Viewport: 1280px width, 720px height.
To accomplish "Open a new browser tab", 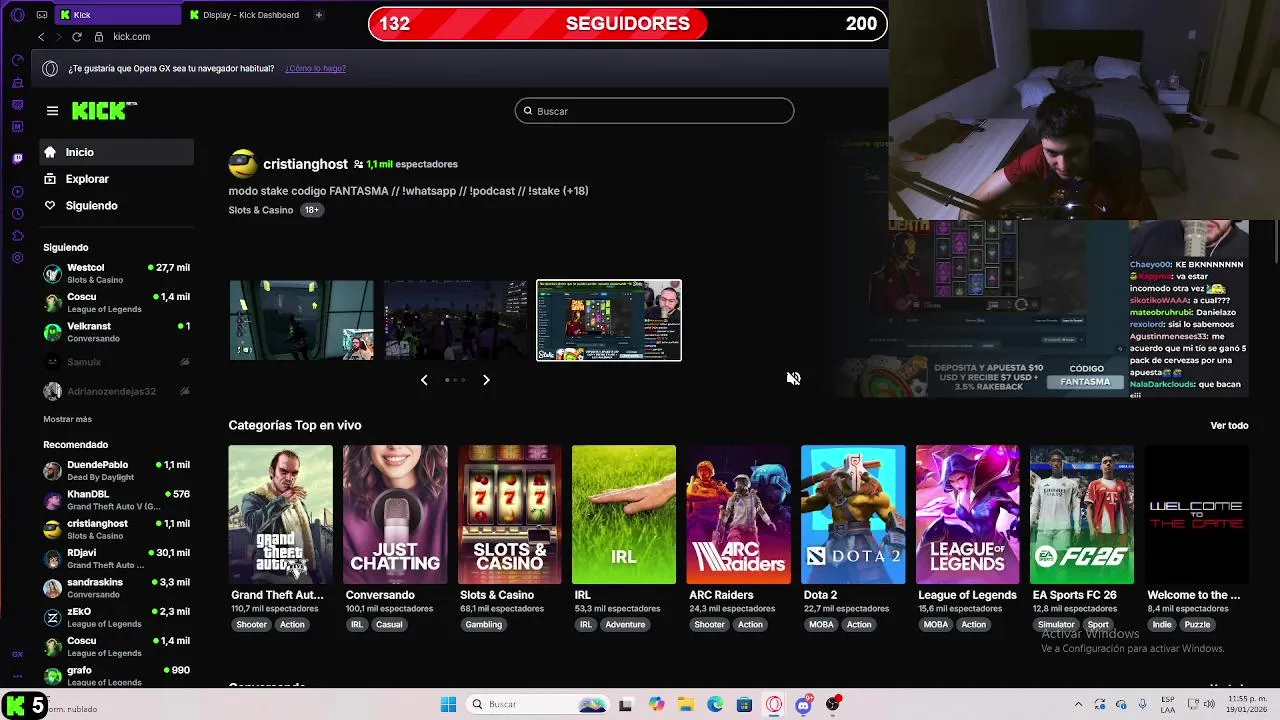I will pyautogui.click(x=318, y=15).
